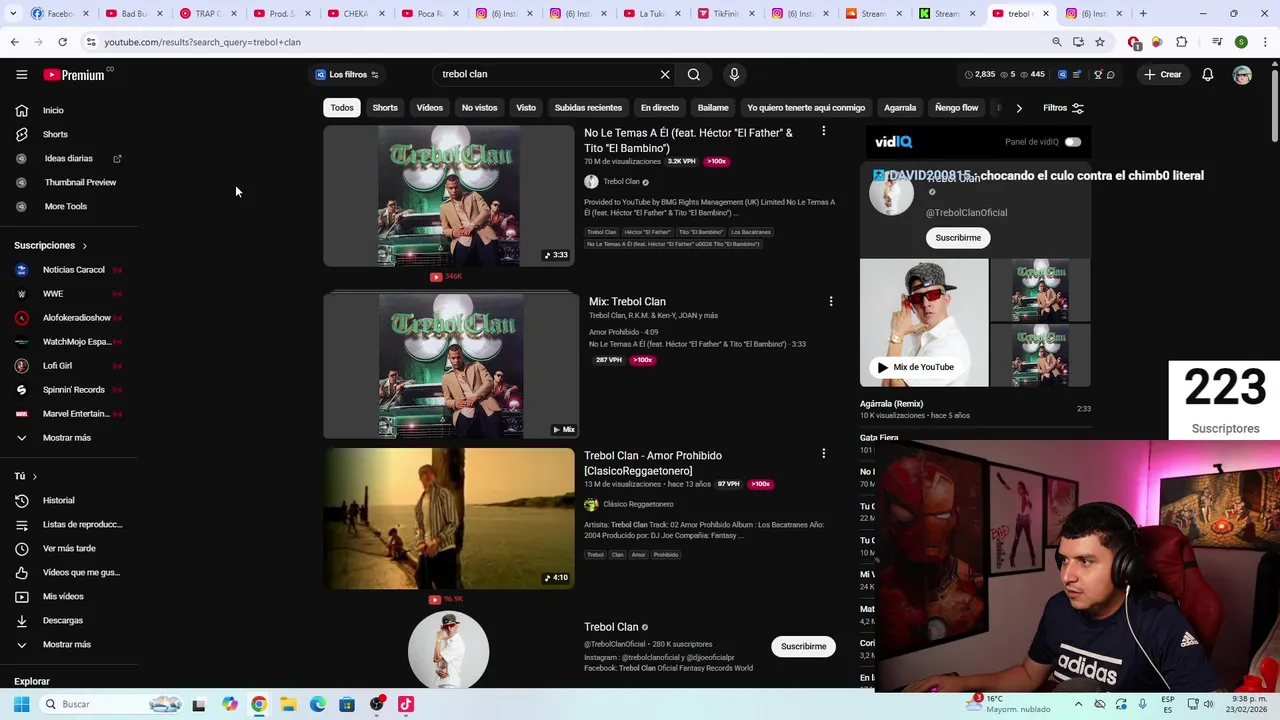This screenshot has height=720, width=1280.
Task: Open a new browser tab
Action: [1143, 14]
